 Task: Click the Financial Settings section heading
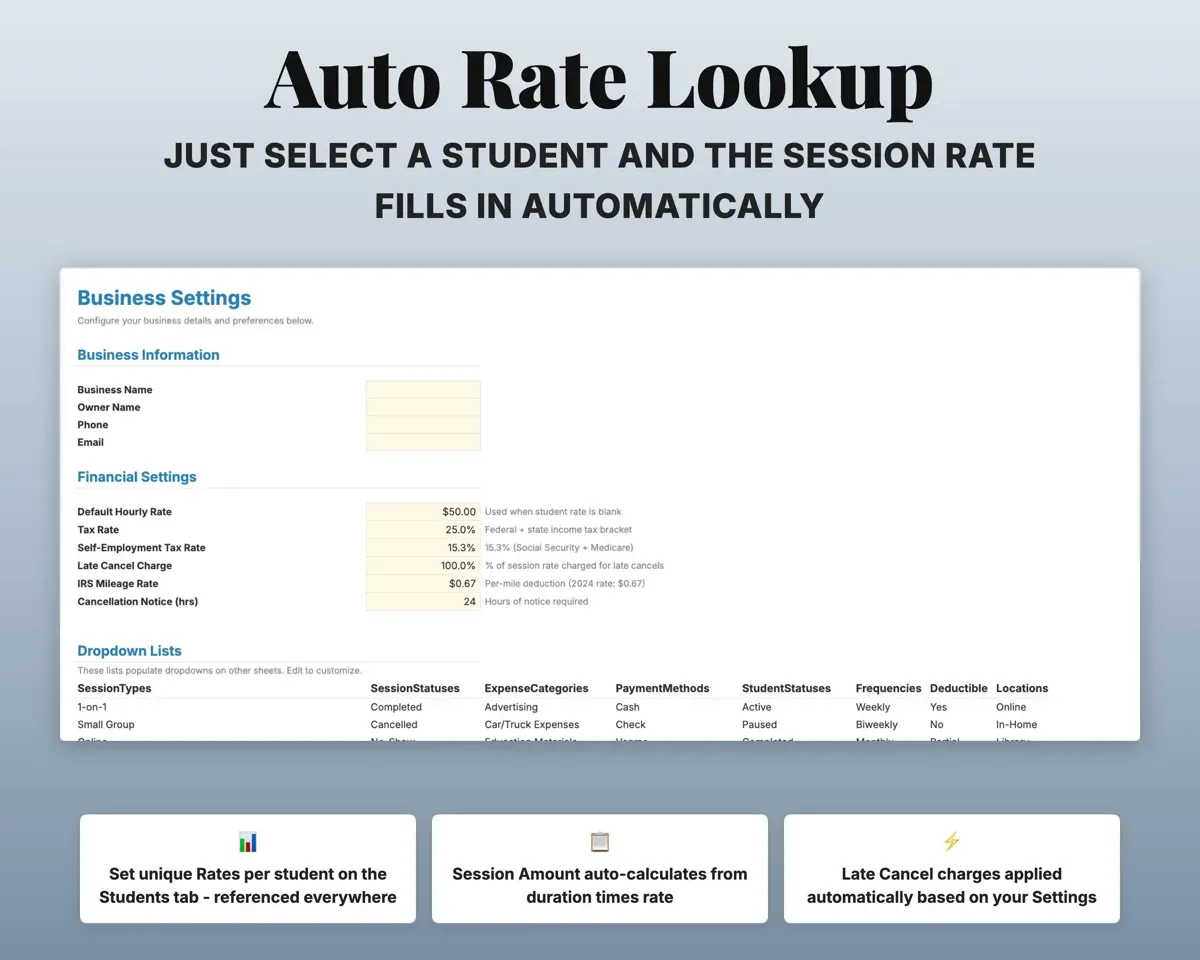137,477
